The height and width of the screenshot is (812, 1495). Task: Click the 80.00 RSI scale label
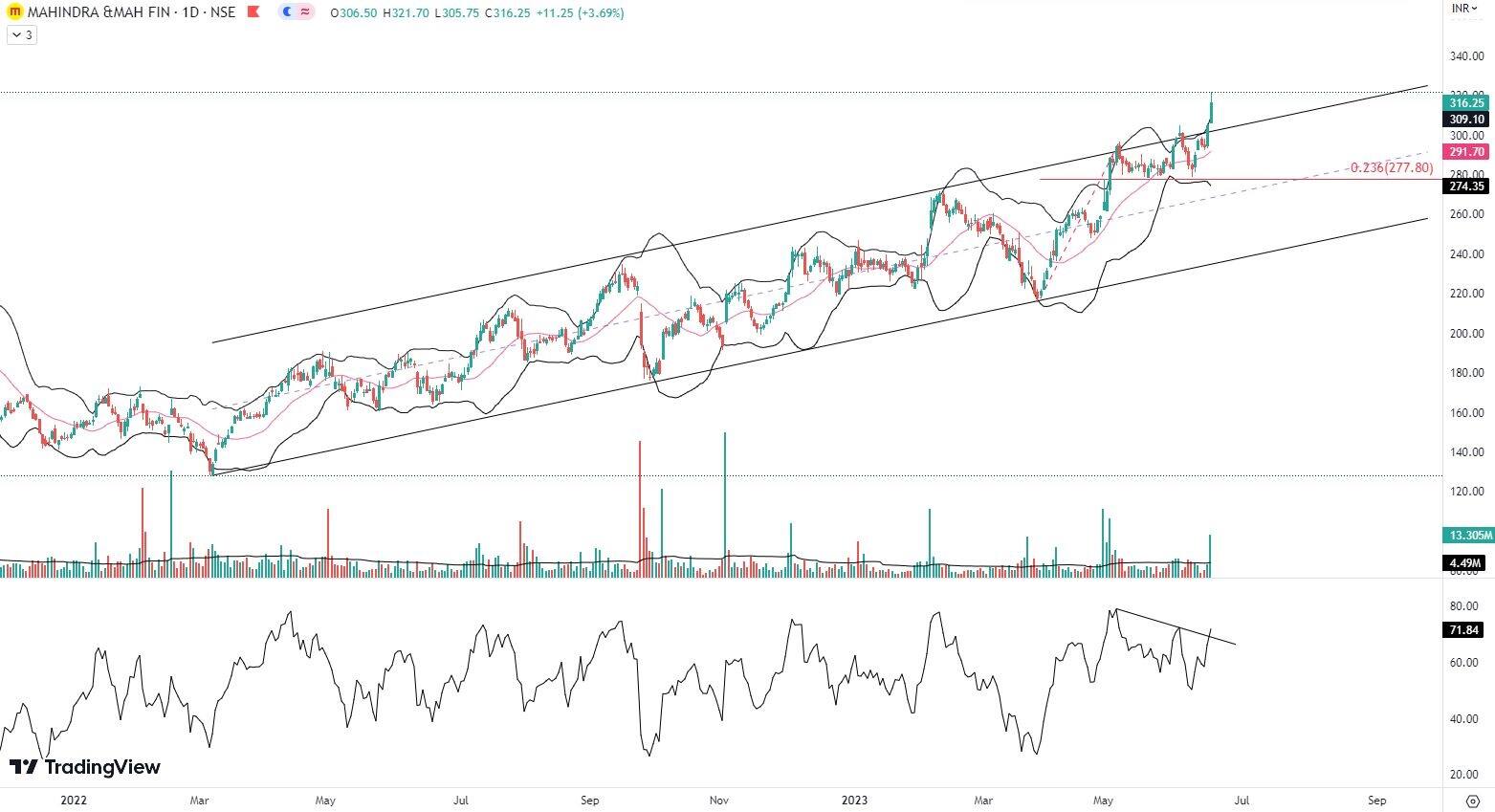[x=1466, y=606]
